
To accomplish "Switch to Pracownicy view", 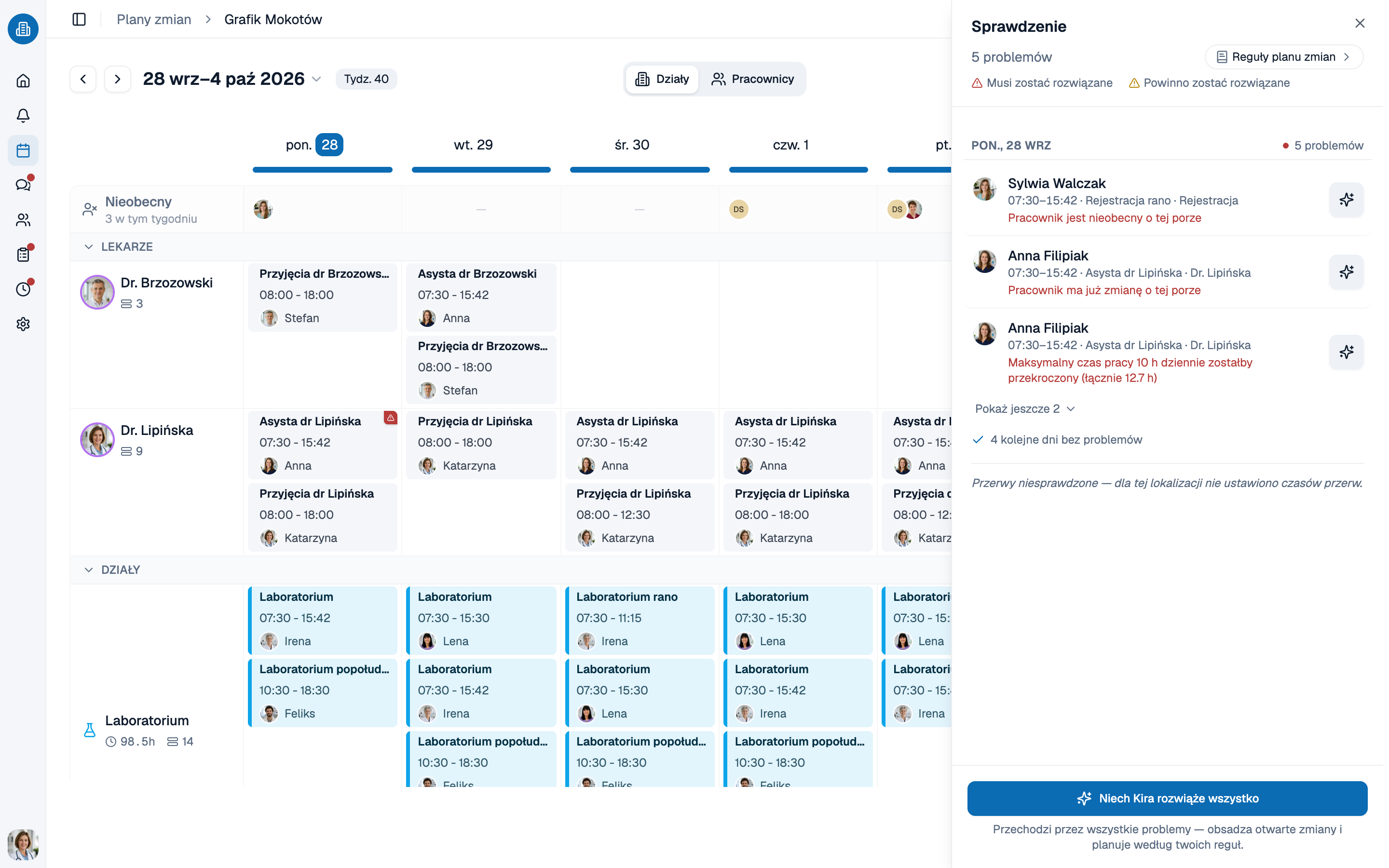I will point(752,79).
